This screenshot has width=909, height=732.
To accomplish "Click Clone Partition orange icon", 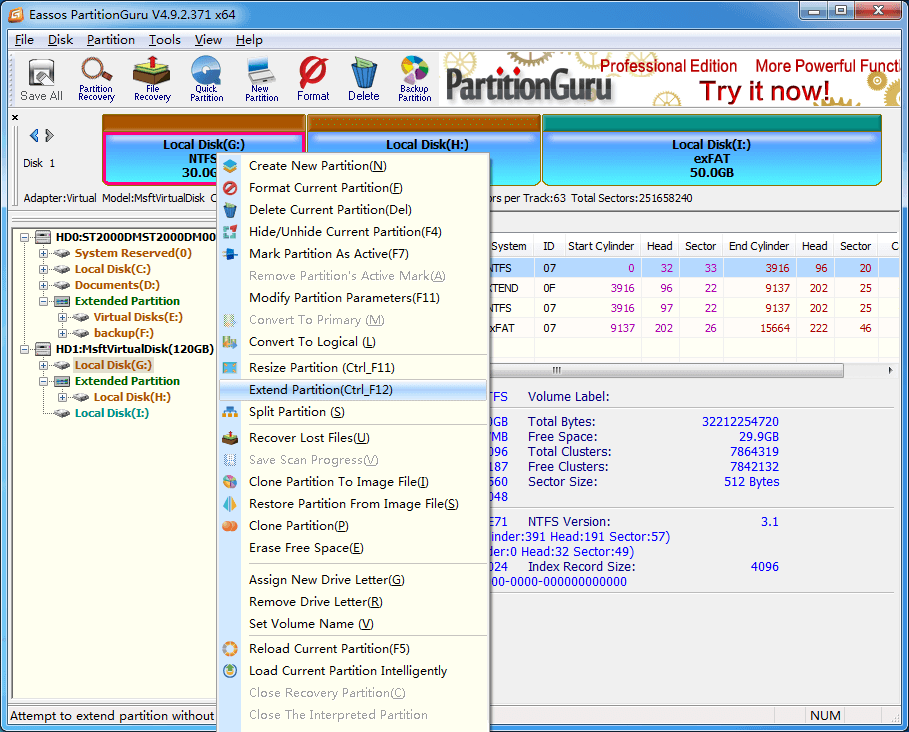I will pyautogui.click(x=230, y=526).
